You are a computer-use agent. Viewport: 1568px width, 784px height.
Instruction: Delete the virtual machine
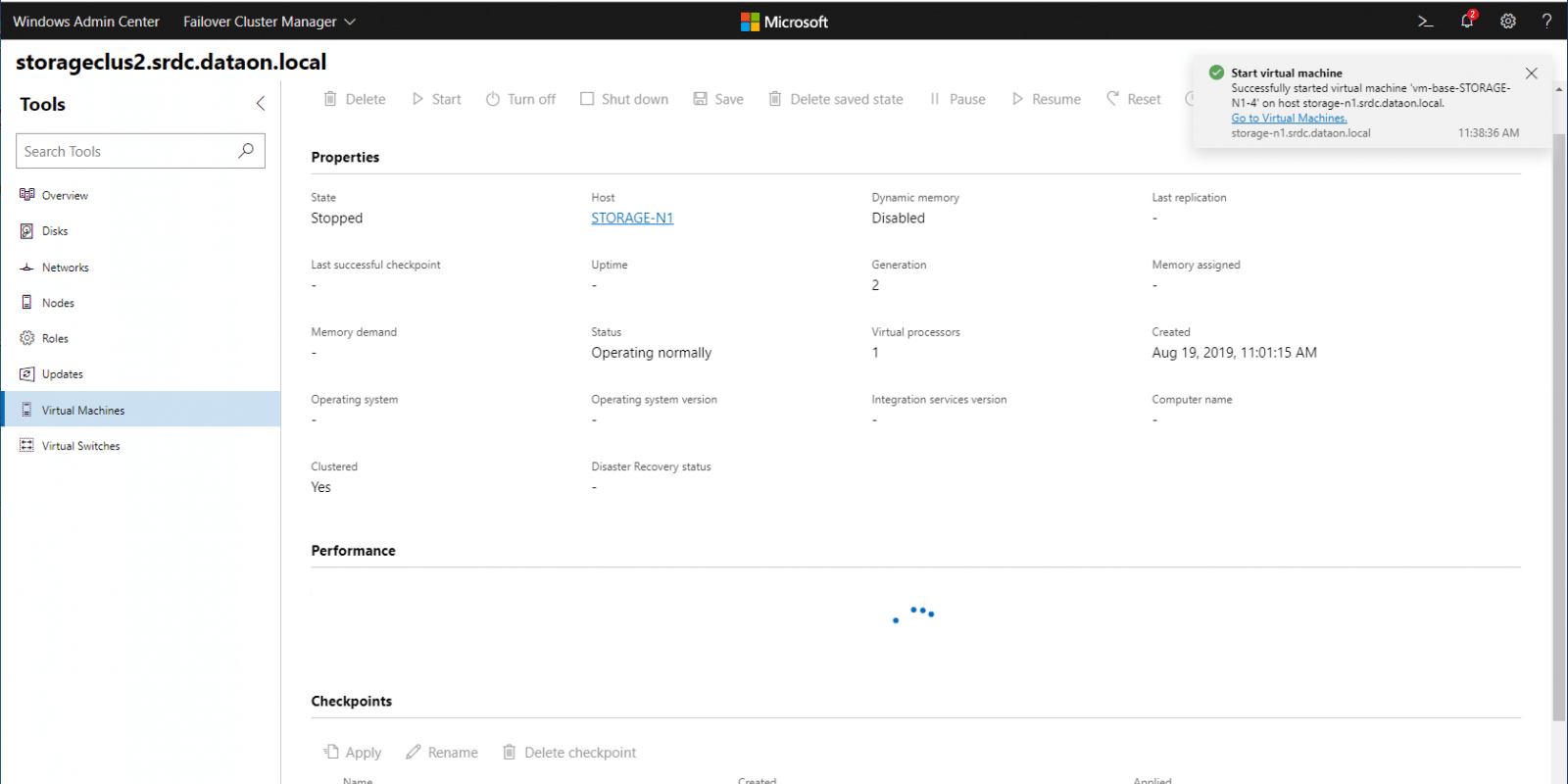click(355, 99)
